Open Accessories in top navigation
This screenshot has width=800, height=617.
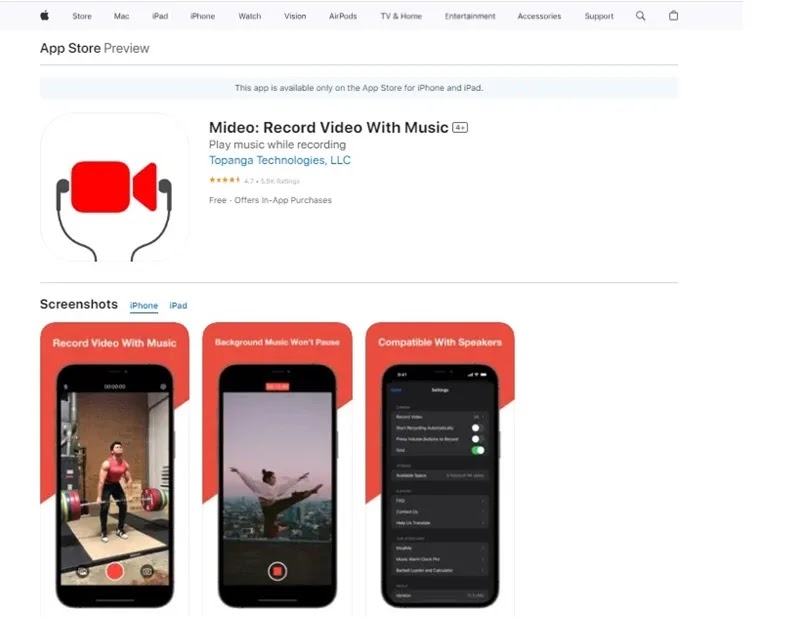click(x=539, y=16)
